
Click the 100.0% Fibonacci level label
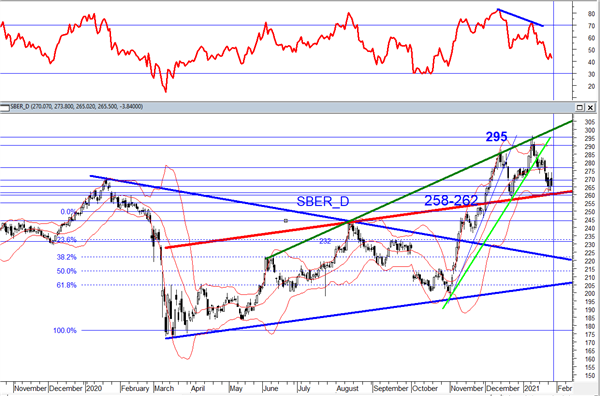(x=65, y=331)
